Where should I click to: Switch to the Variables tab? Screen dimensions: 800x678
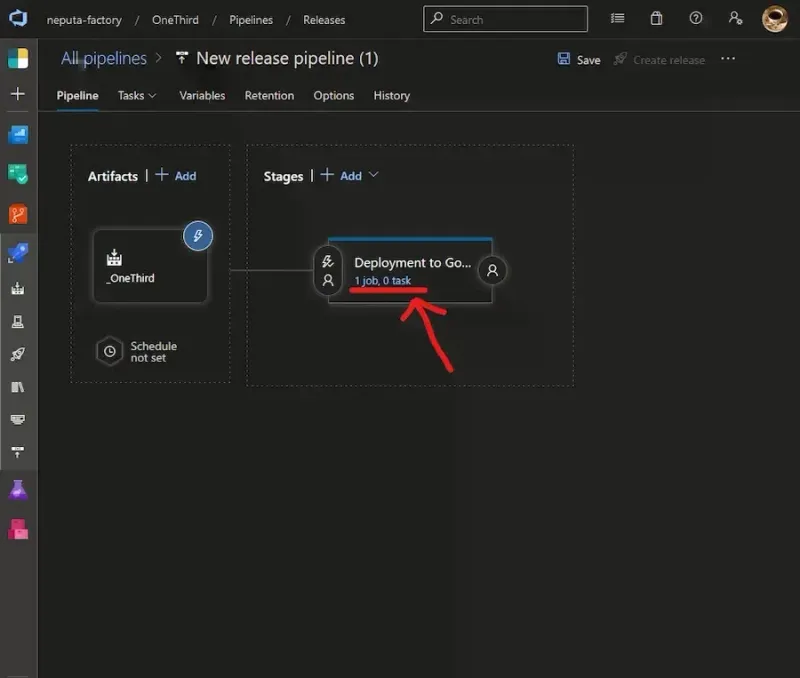[202, 96]
